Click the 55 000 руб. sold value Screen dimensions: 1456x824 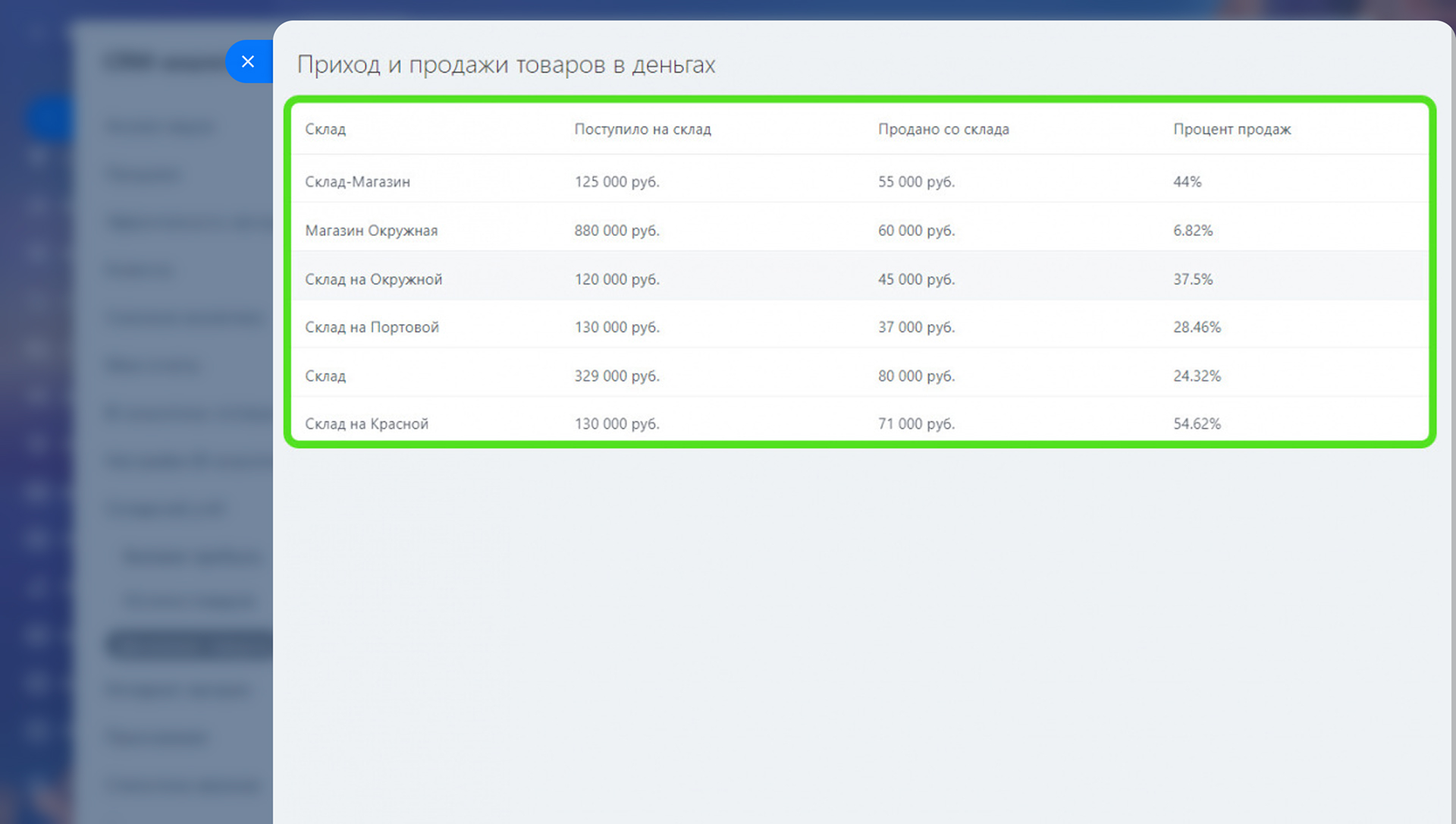point(916,181)
